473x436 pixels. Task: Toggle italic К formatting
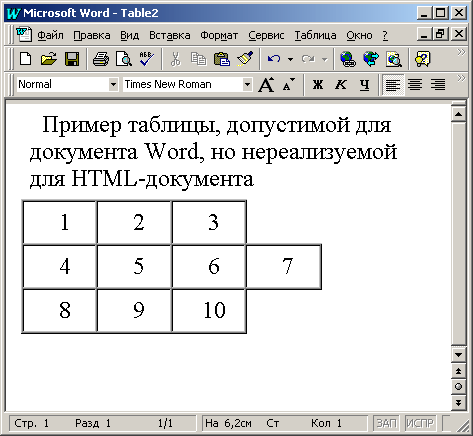(x=341, y=85)
